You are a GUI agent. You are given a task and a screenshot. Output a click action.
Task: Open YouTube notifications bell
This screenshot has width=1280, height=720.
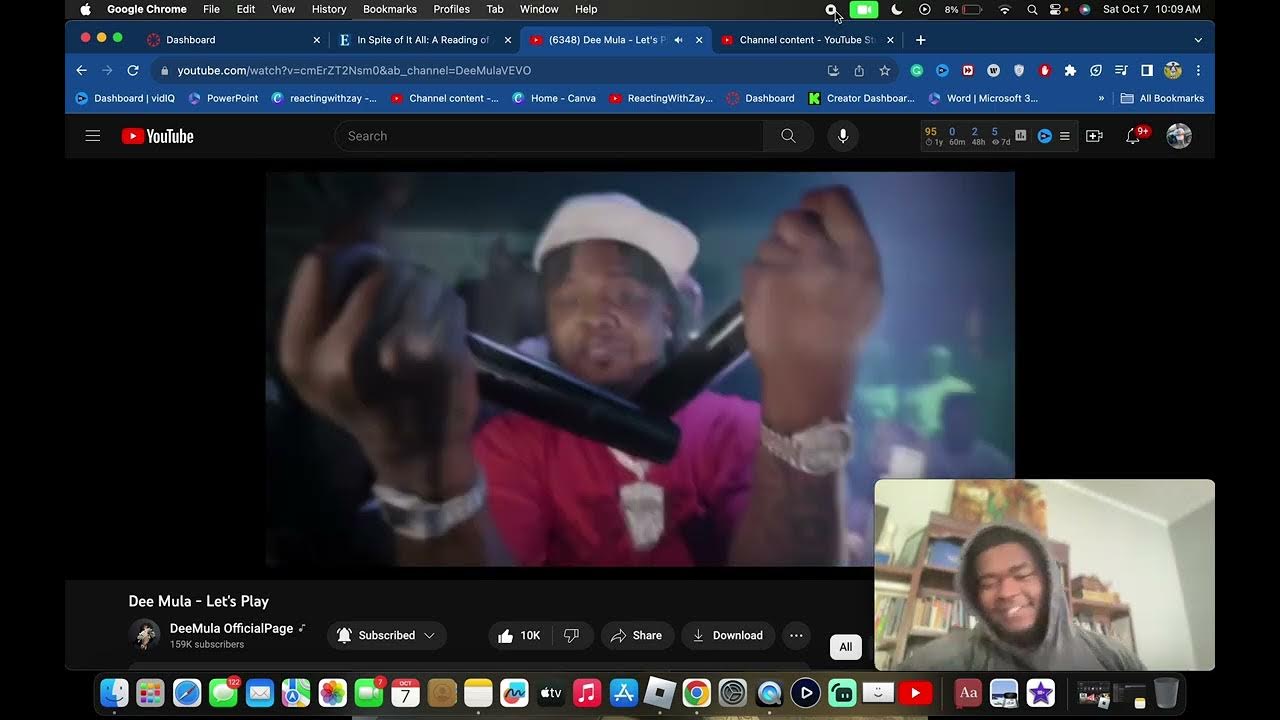[x=1133, y=136]
